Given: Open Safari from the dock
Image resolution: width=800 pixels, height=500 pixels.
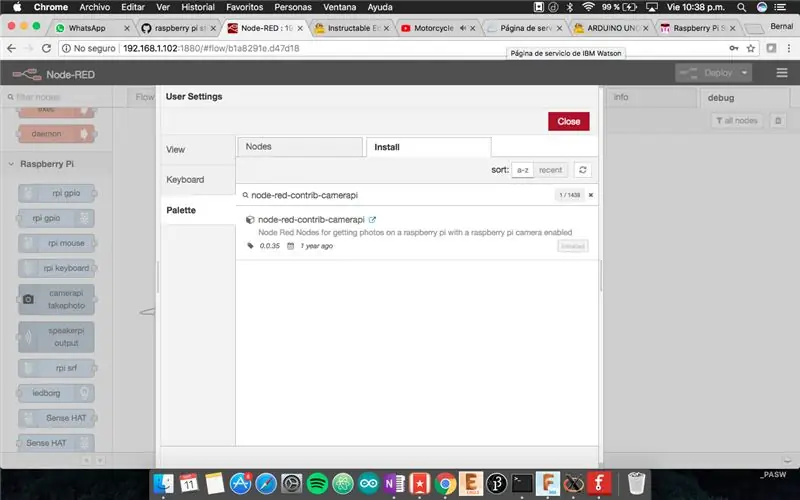Looking at the screenshot, I should point(266,483).
